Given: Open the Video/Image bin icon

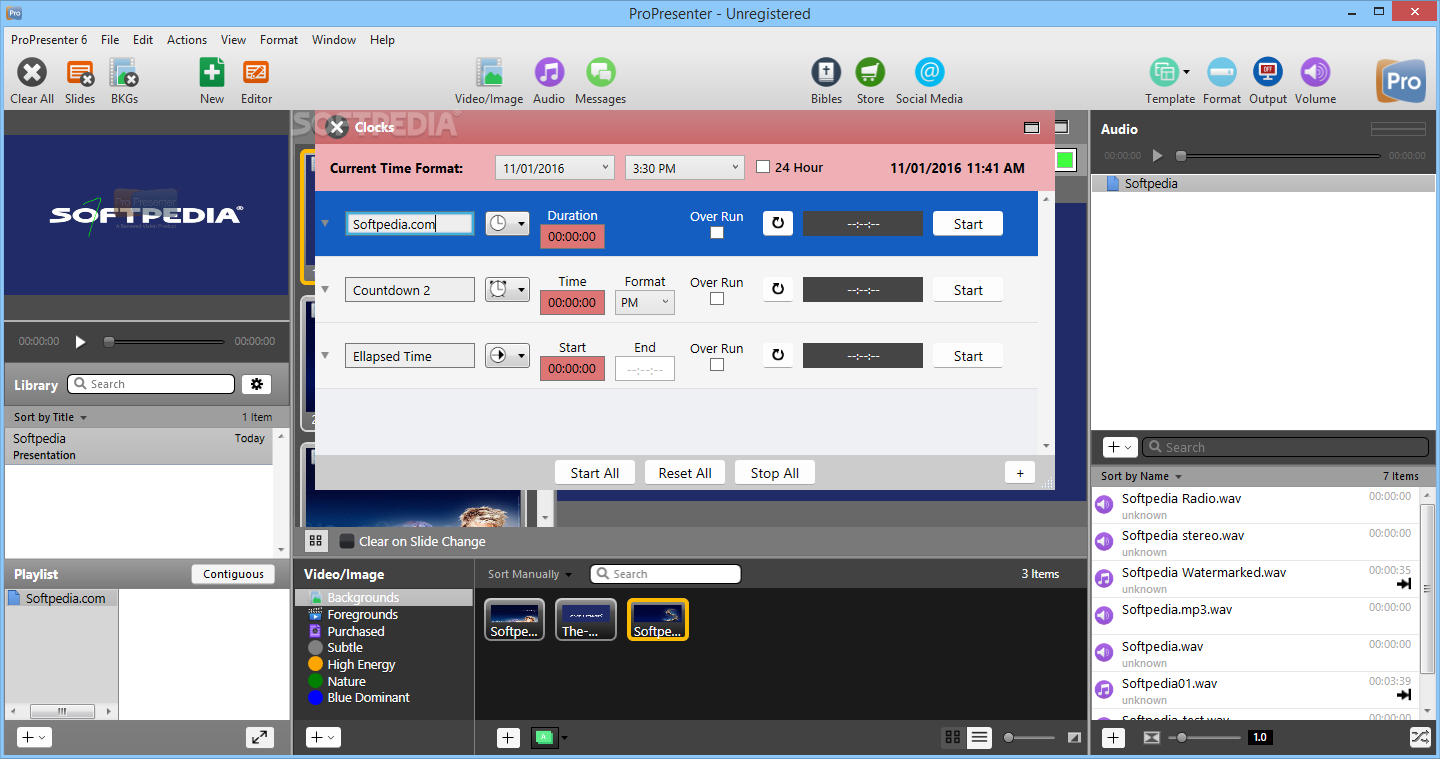Looking at the screenshot, I should click(489, 73).
